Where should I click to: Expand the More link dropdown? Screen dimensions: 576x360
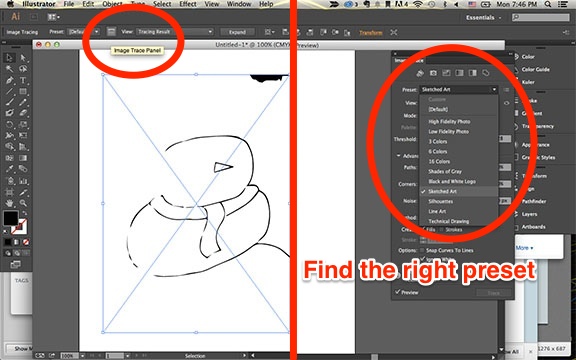pos(524,248)
